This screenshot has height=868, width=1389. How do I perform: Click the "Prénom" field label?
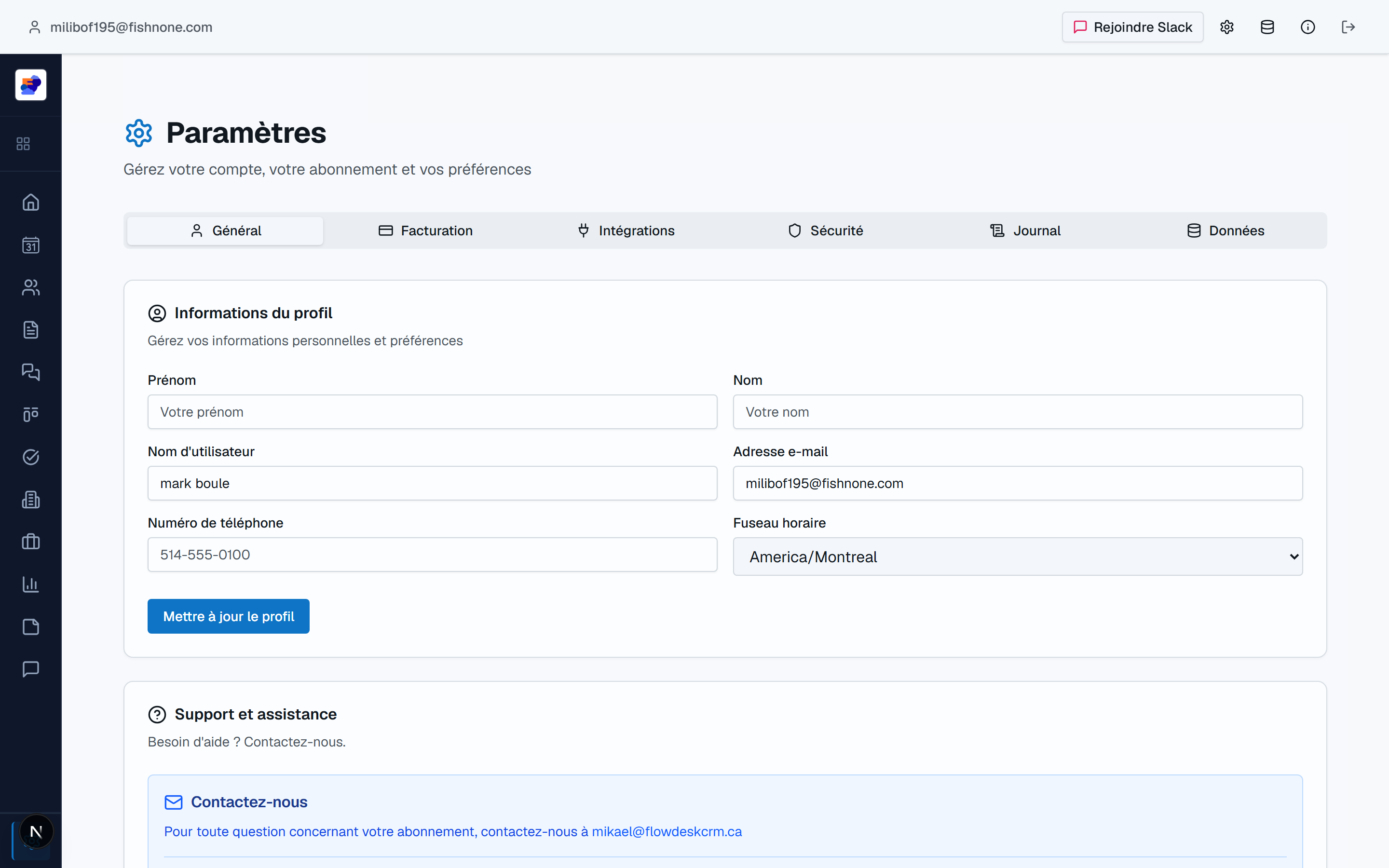[x=172, y=380]
